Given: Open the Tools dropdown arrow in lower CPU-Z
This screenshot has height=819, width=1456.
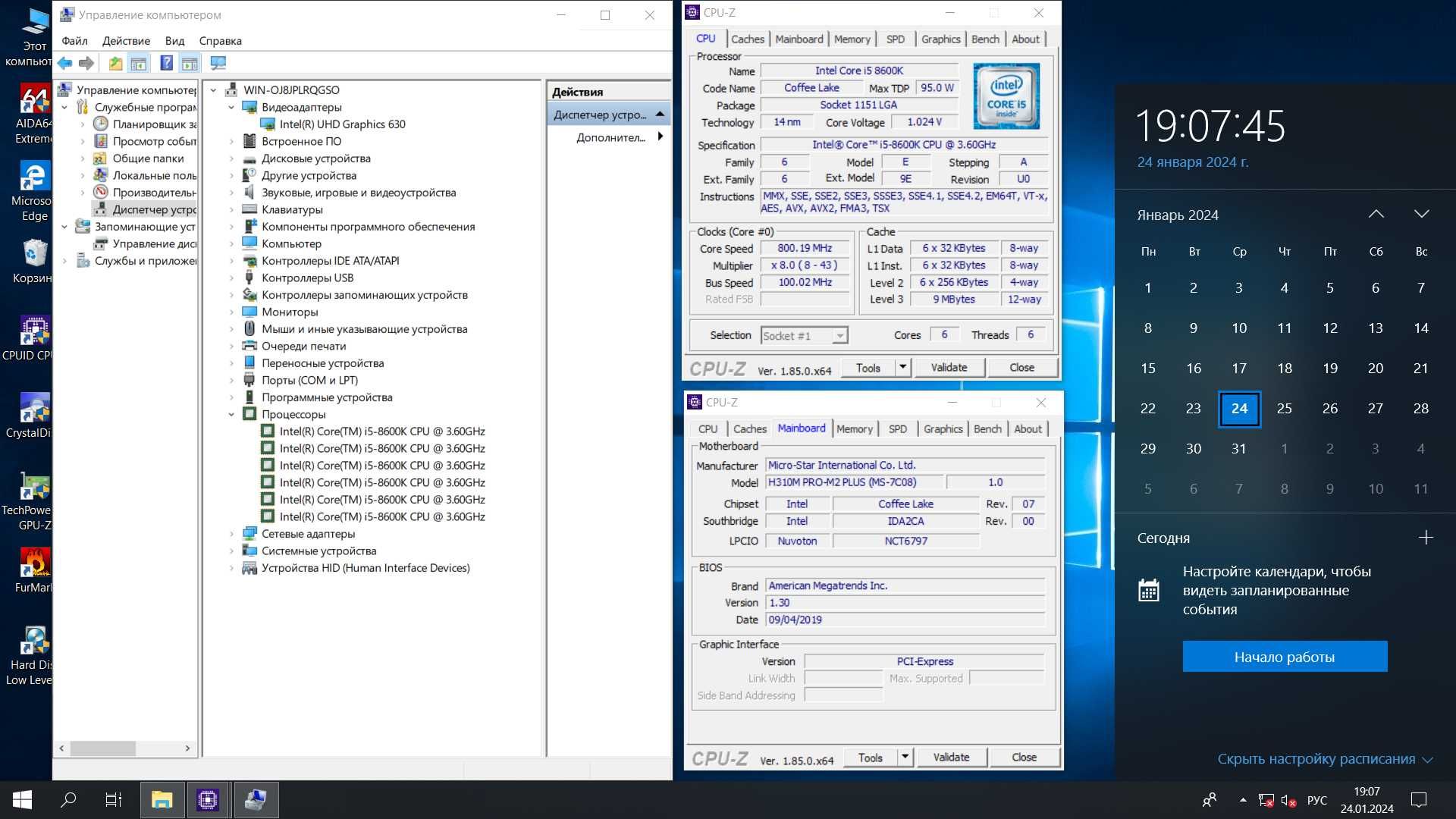Looking at the screenshot, I should point(905,757).
